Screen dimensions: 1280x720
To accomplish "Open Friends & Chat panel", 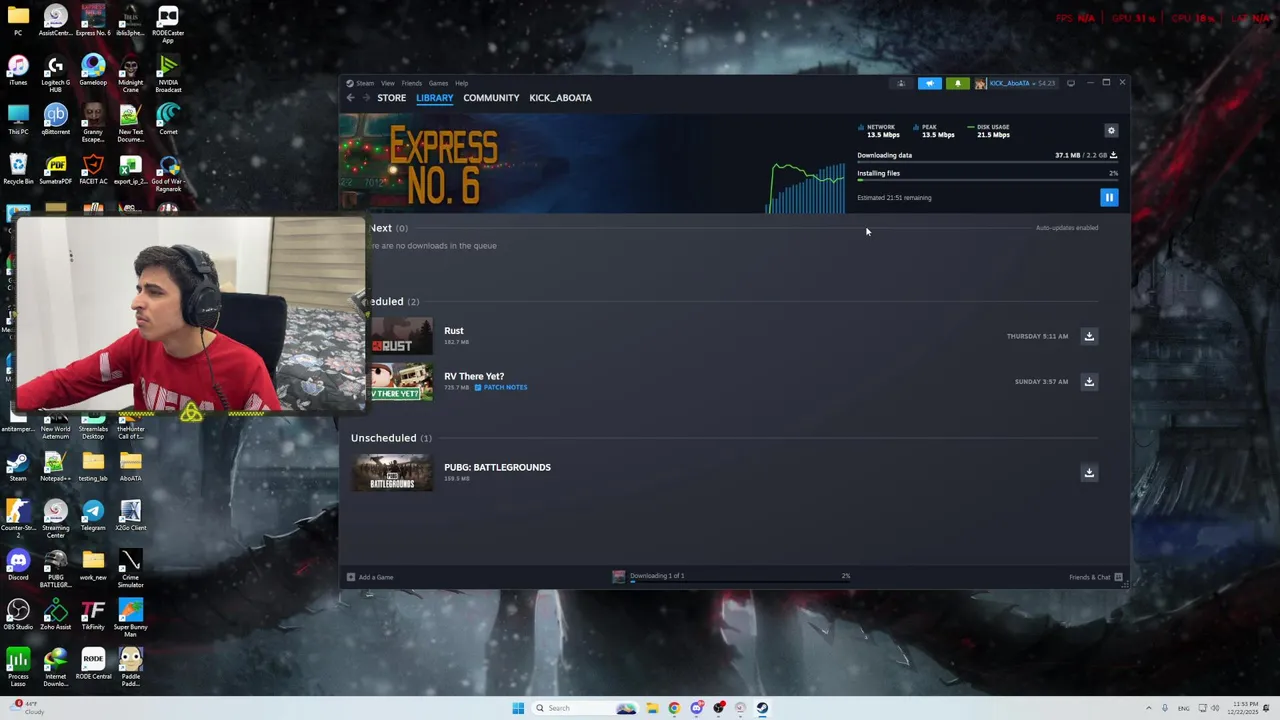I will 1095,577.
